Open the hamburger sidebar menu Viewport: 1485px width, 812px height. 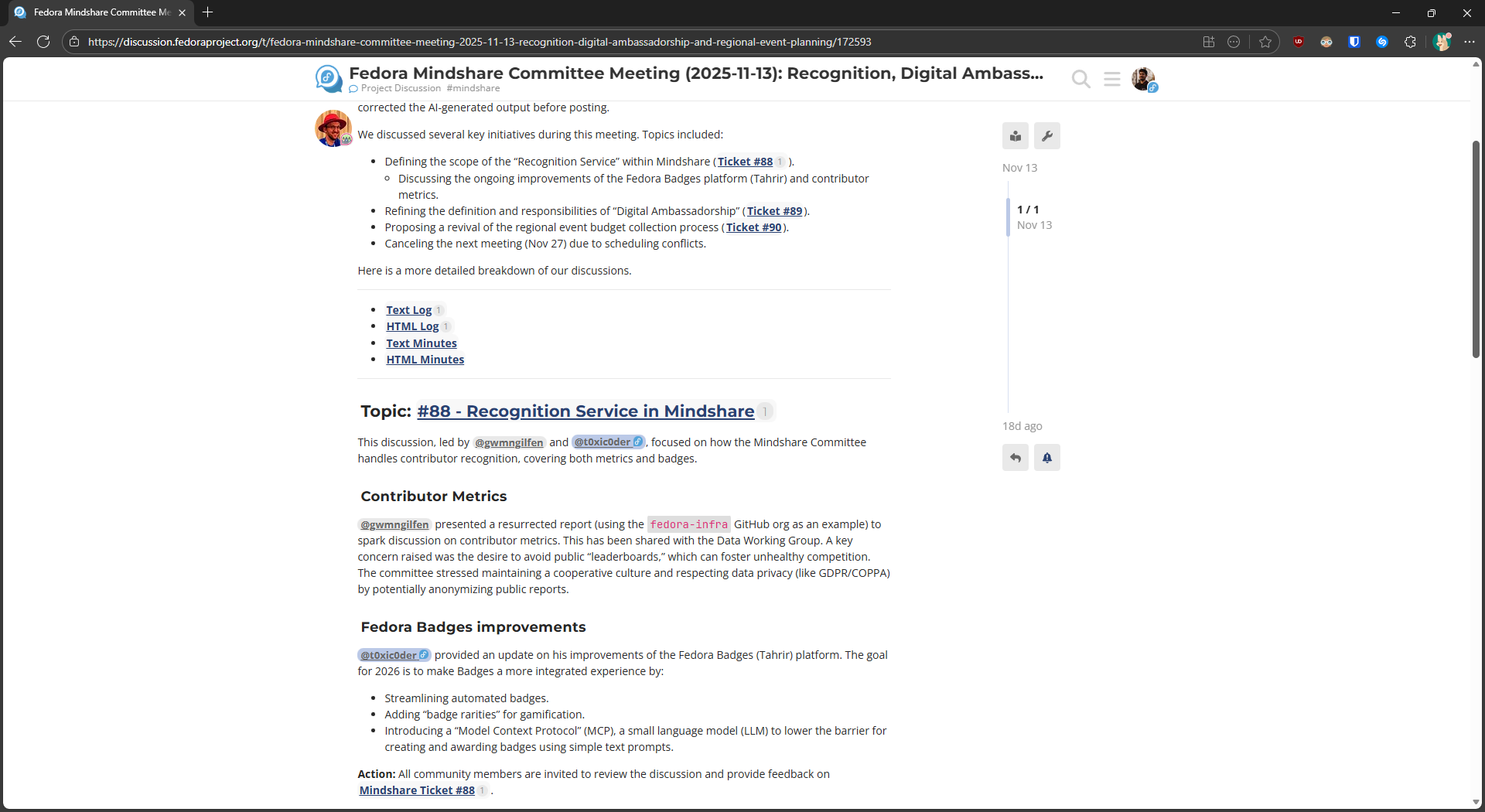coord(1112,79)
